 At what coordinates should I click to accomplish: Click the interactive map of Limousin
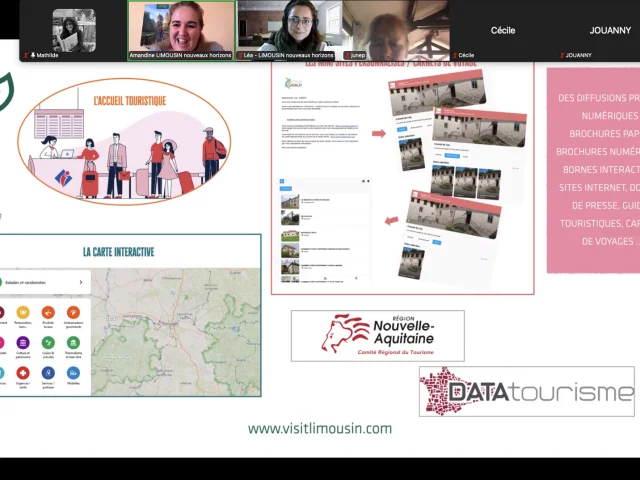tap(176, 331)
